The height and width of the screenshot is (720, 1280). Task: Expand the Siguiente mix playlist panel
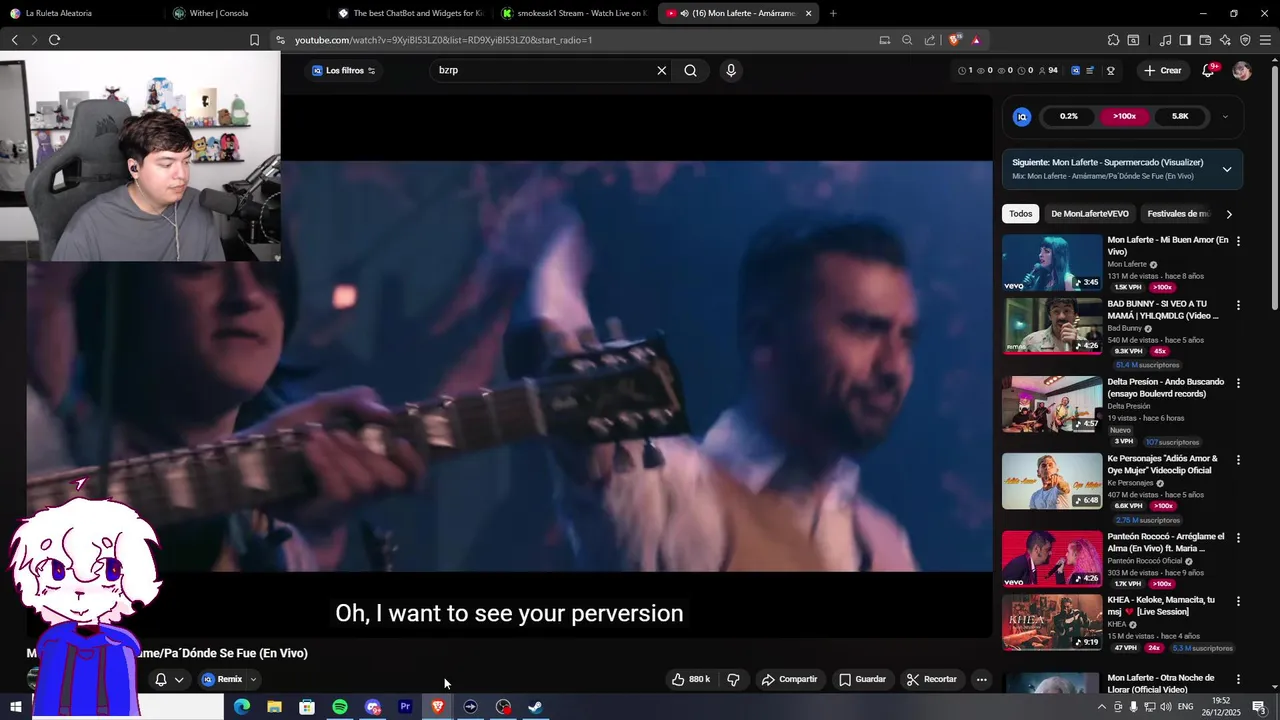tap(1227, 169)
